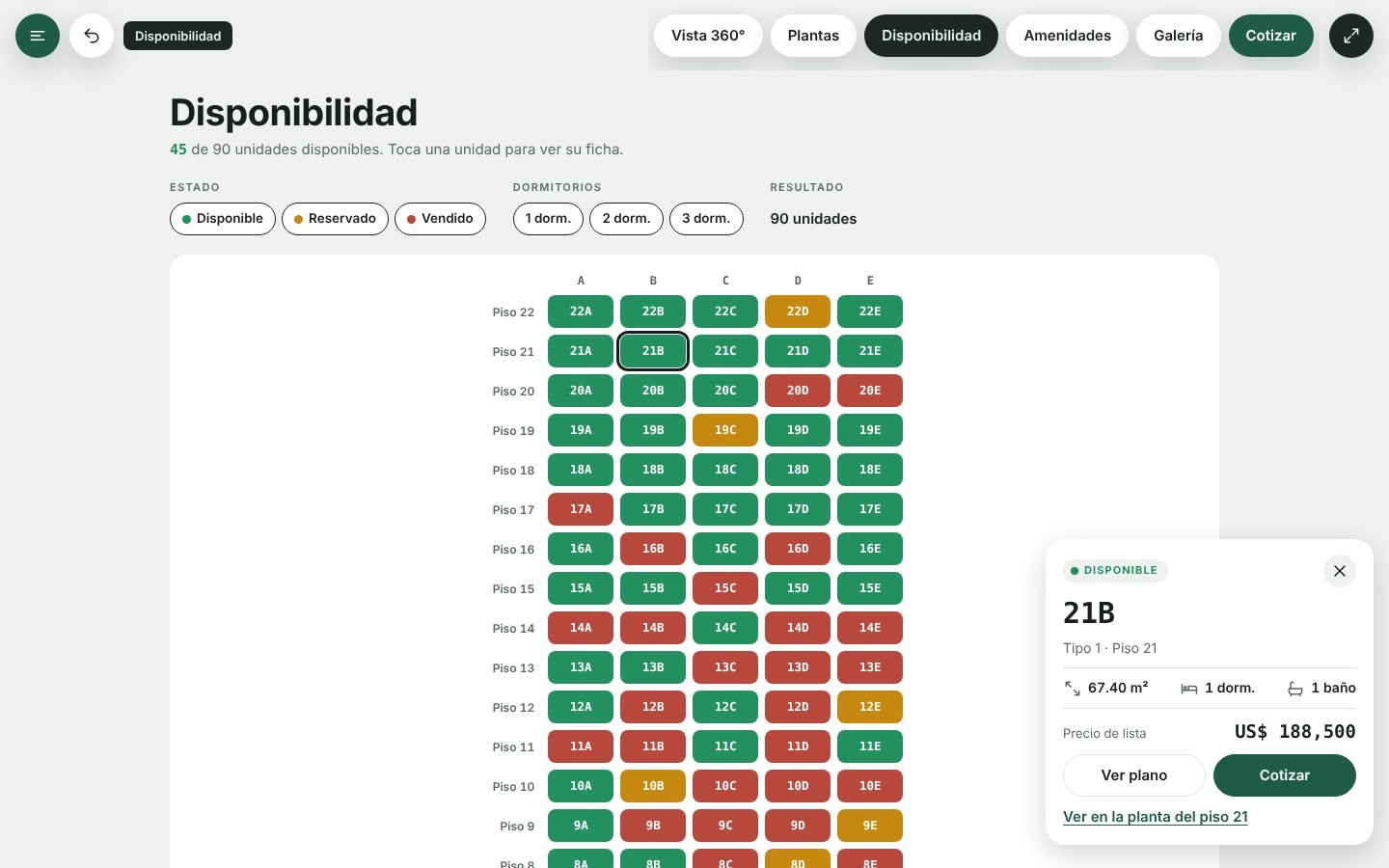Viewport: 1389px width, 868px height.
Task: Select unit 12C in the grid
Action: pyautogui.click(x=725, y=707)
